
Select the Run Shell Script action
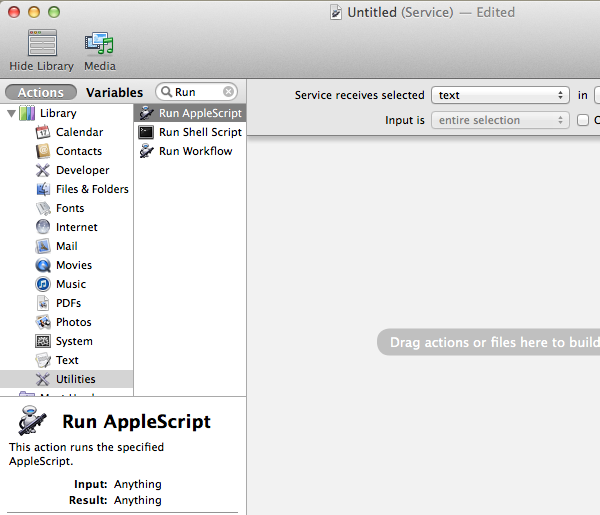coord(190,132)
